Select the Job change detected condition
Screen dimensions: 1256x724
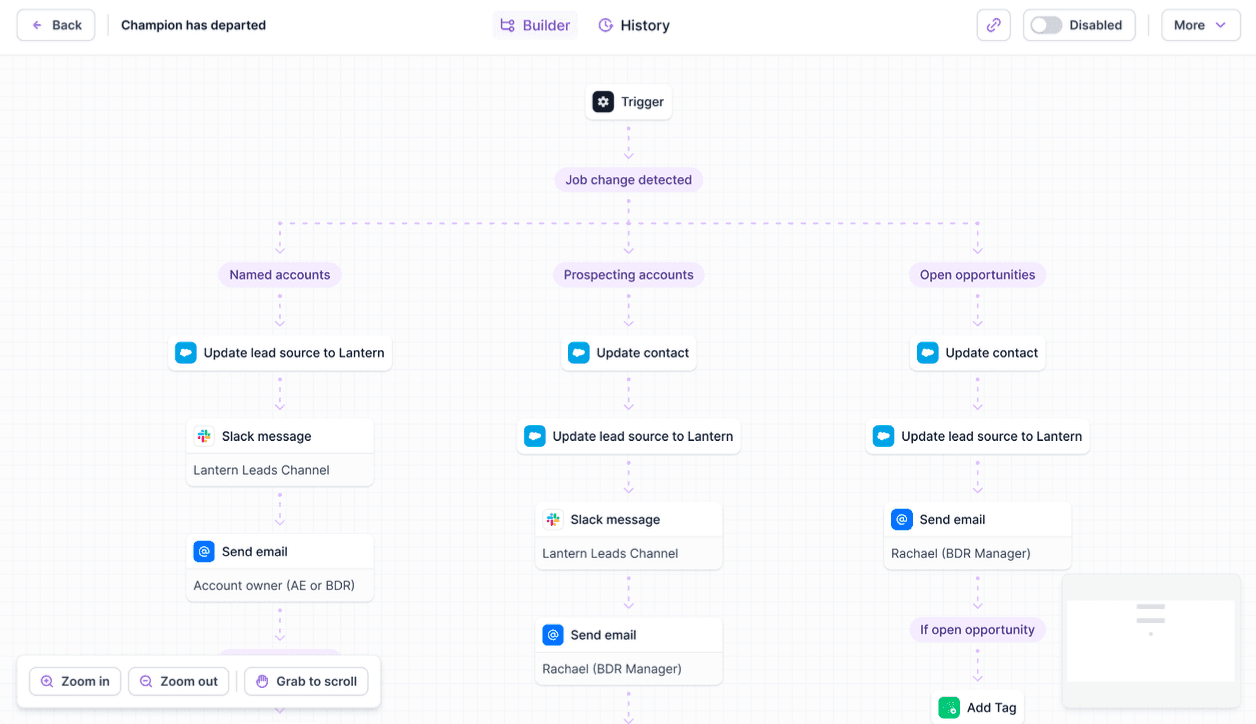pos(629,180)
